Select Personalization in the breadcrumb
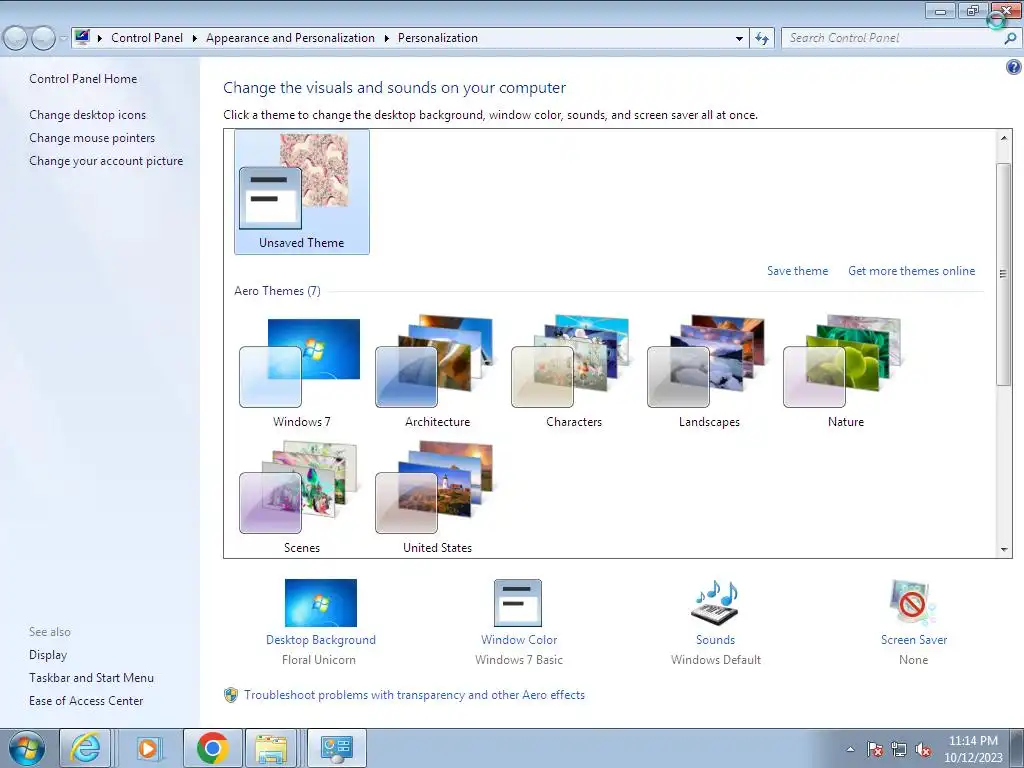 [438, 38]
